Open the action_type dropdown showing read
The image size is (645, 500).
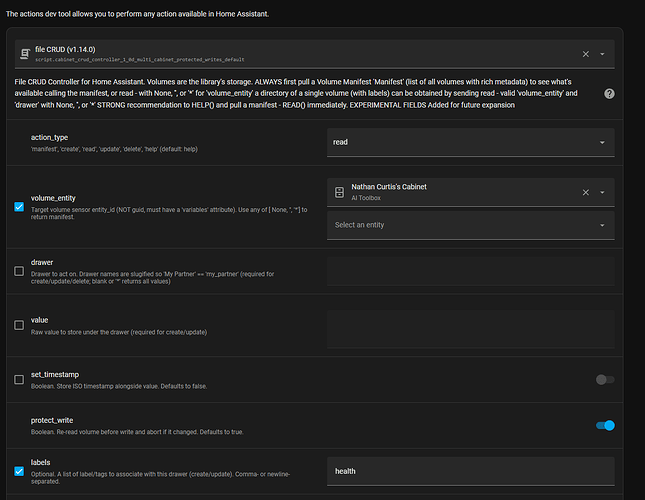(x=470, y=142)
